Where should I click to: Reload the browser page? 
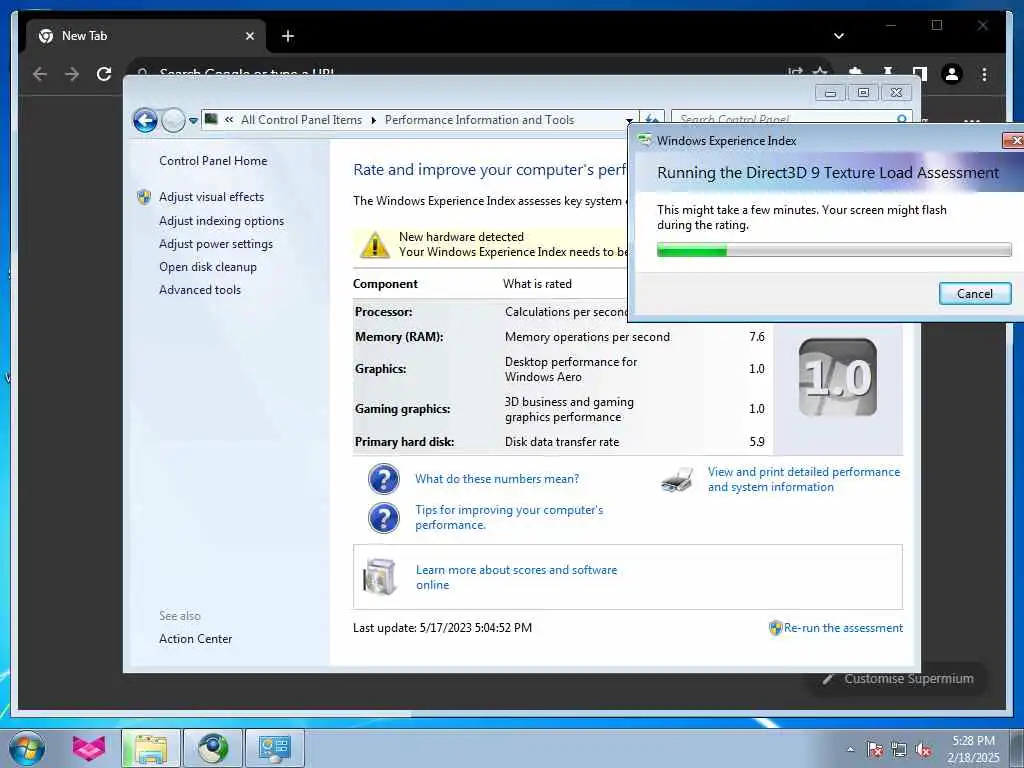point(104,74)
